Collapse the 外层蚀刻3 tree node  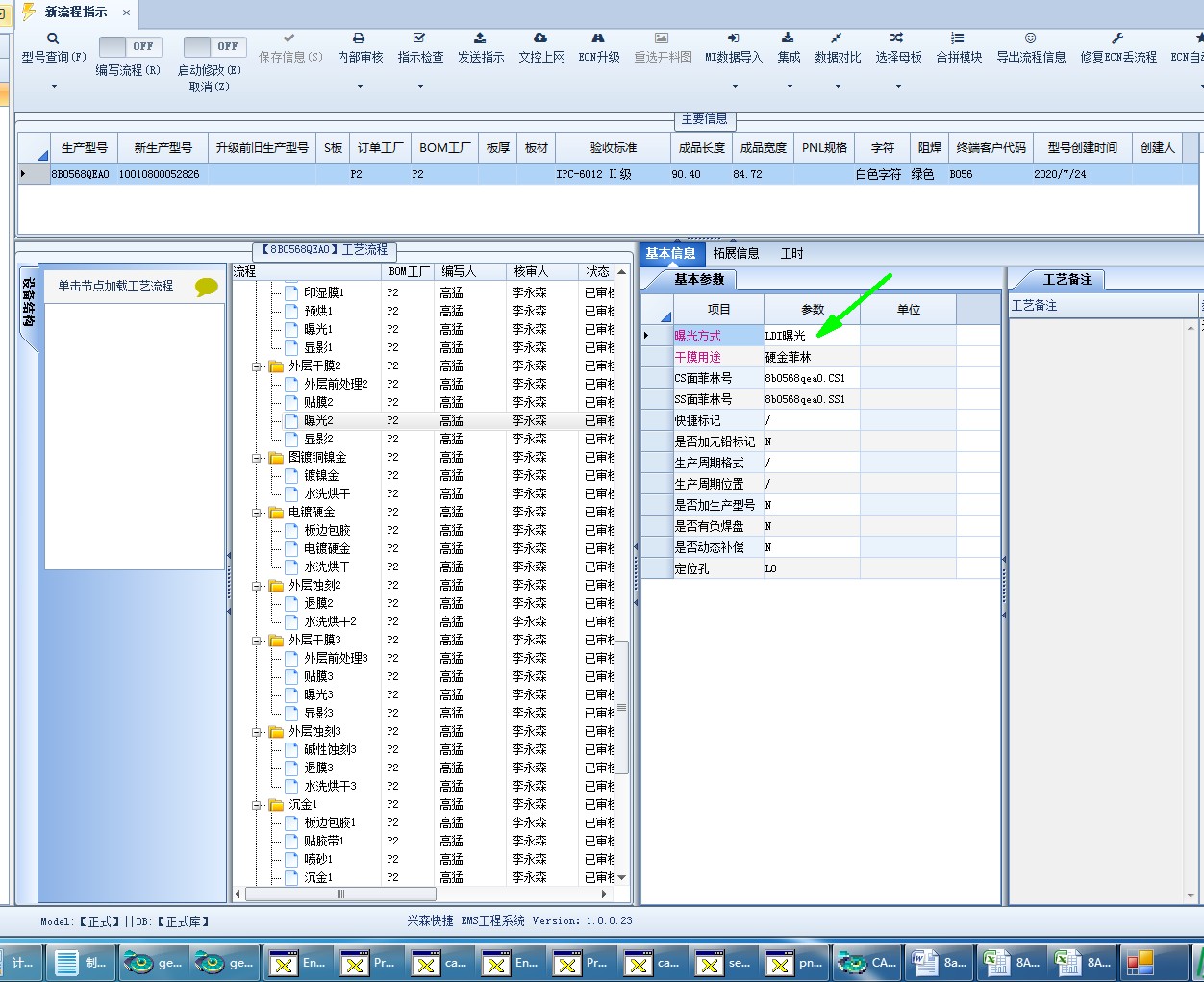(x=257, y=732)
